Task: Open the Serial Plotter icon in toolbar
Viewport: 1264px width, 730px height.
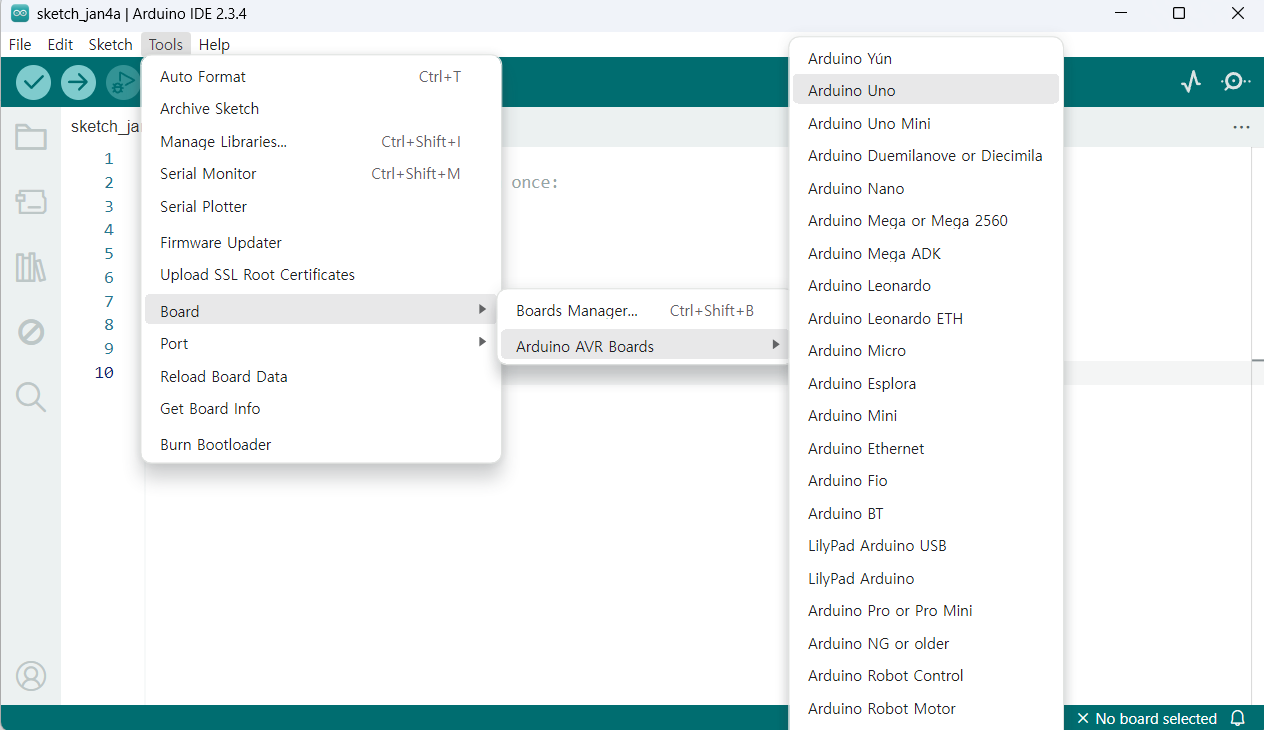Action: point(1190,82)
